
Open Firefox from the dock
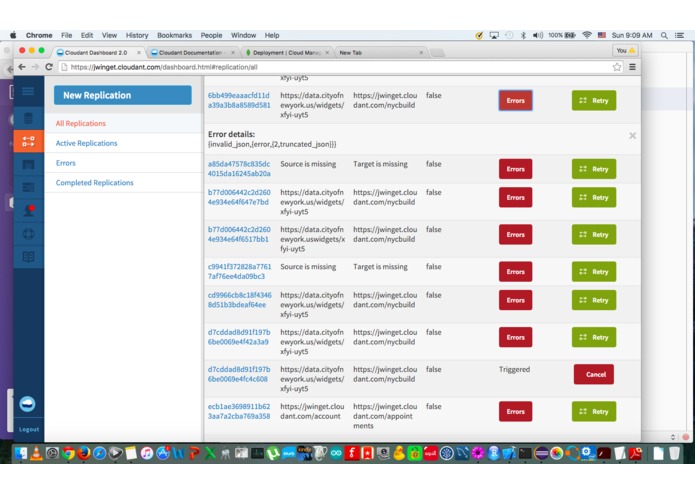(x=84, y=453)
